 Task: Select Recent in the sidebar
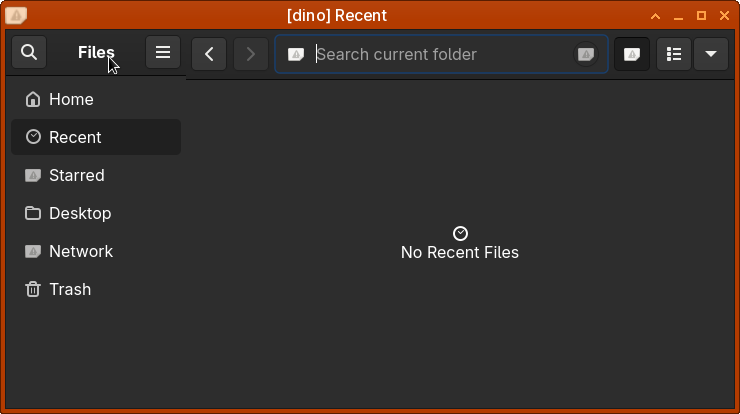point(75,137)
